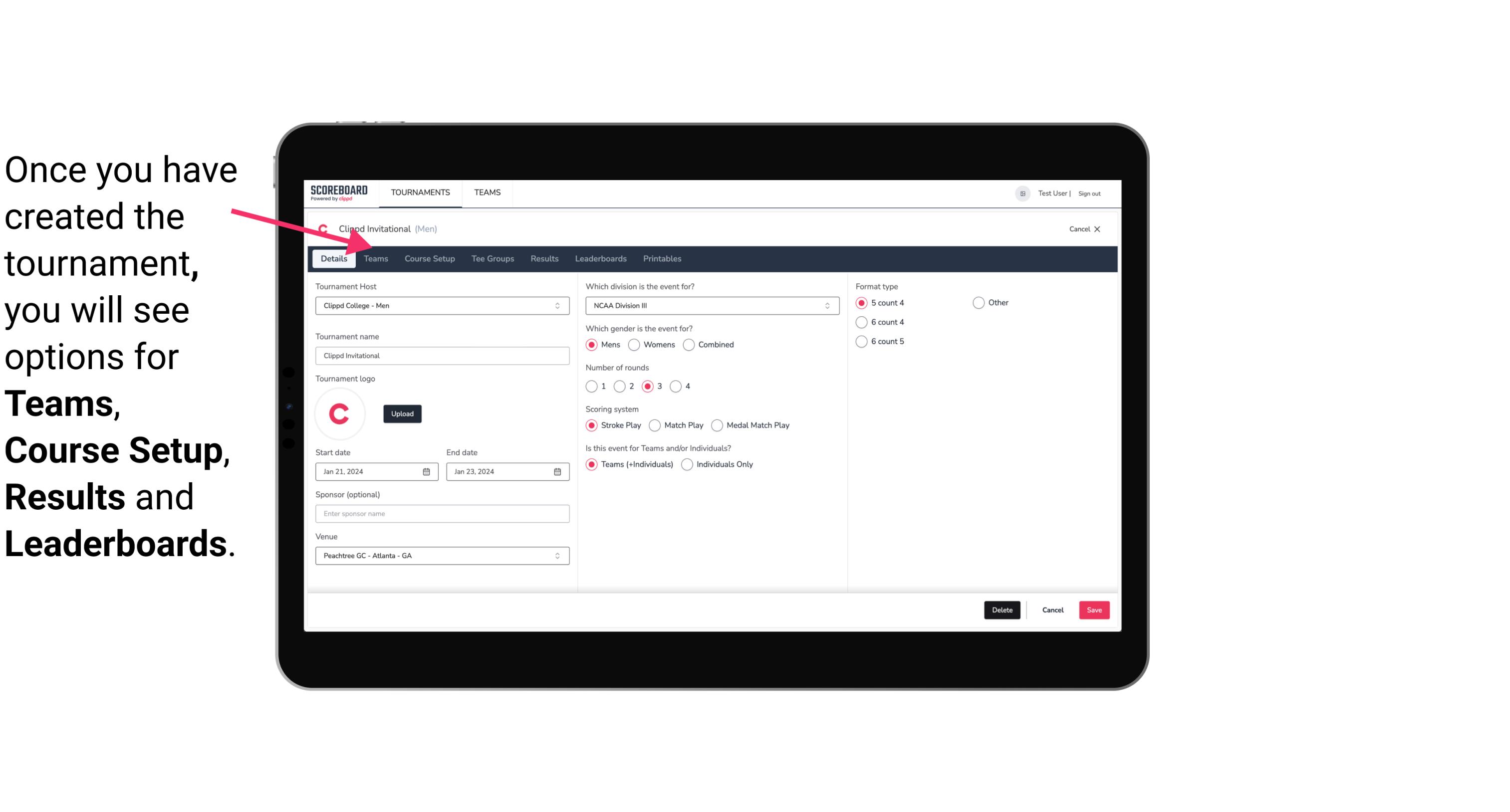Click the Sponsor optional input field

(441, 513)
